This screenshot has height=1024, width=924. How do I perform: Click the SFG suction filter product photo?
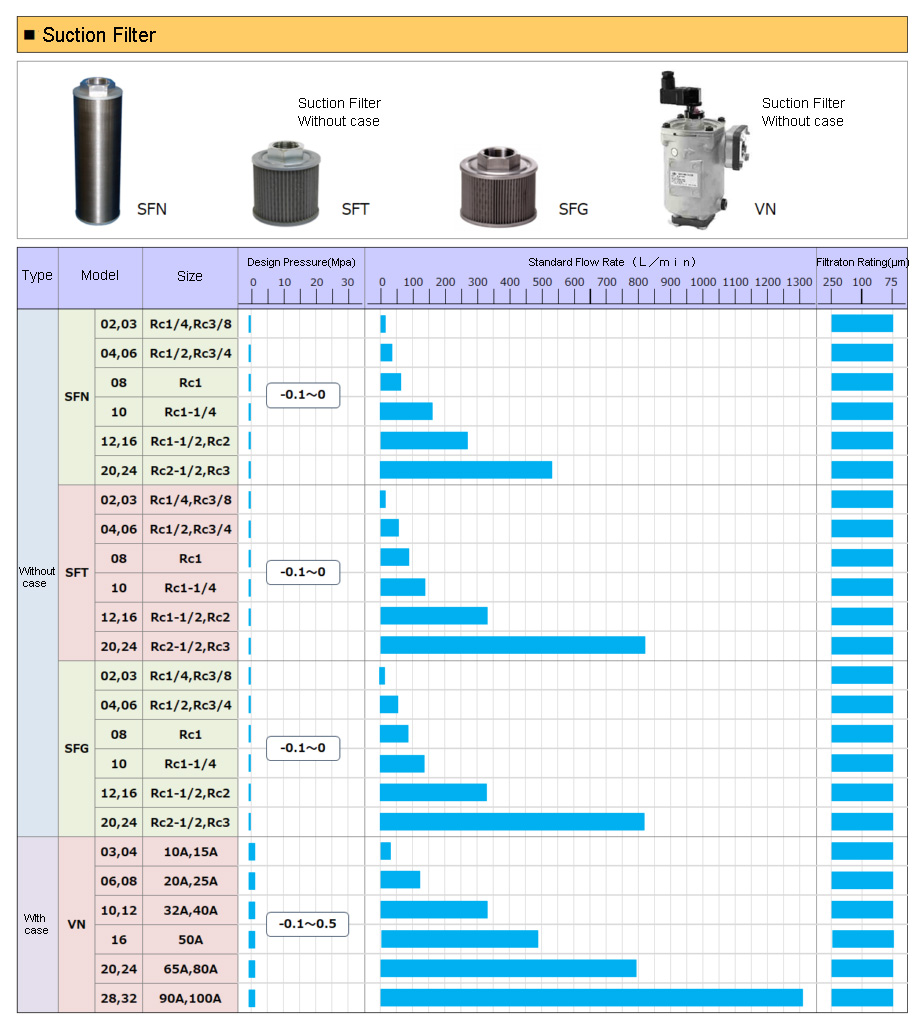coord(499,185)
